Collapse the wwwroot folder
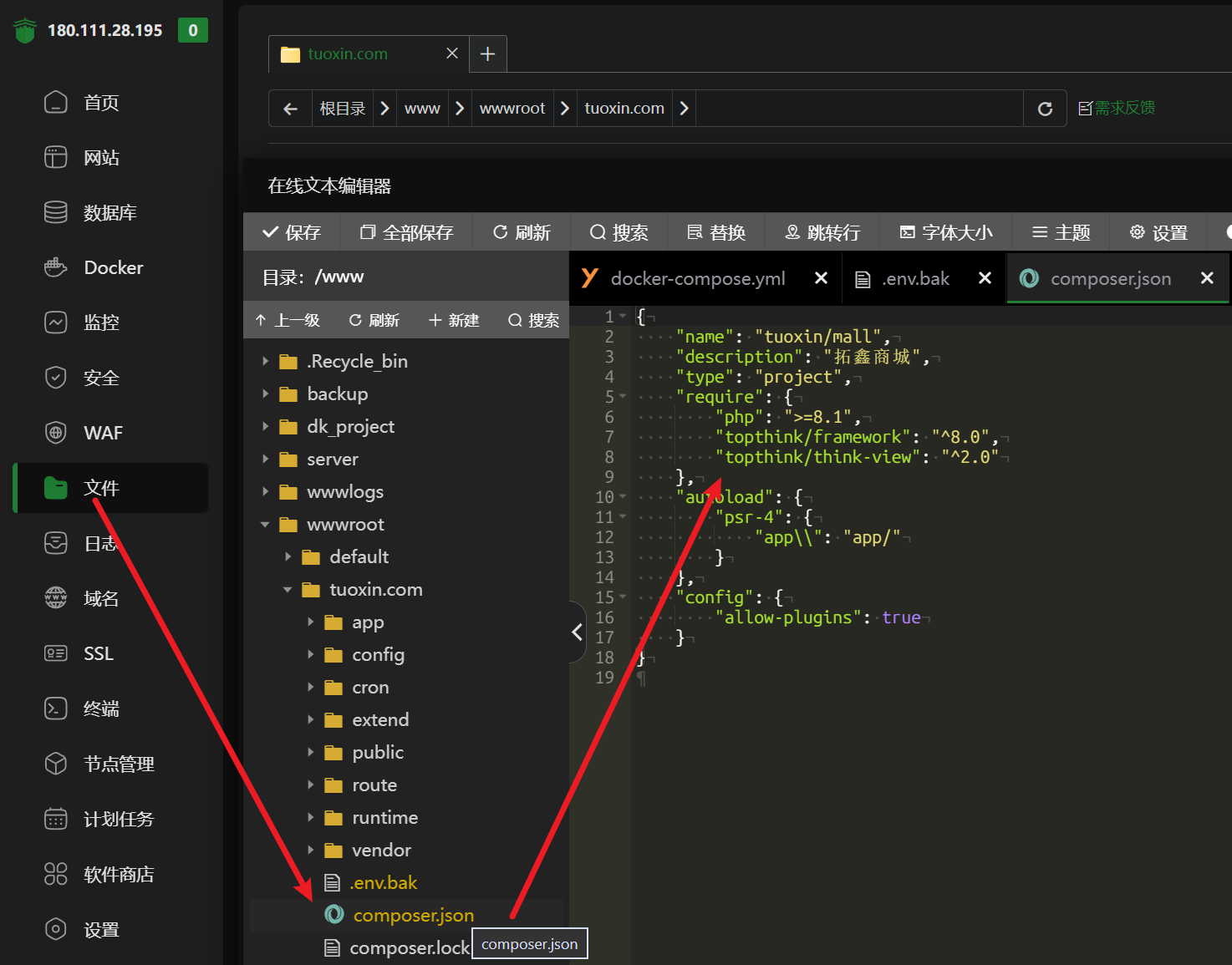The width and height of the screenshot is (1232, 965). [x=266, y=525]
